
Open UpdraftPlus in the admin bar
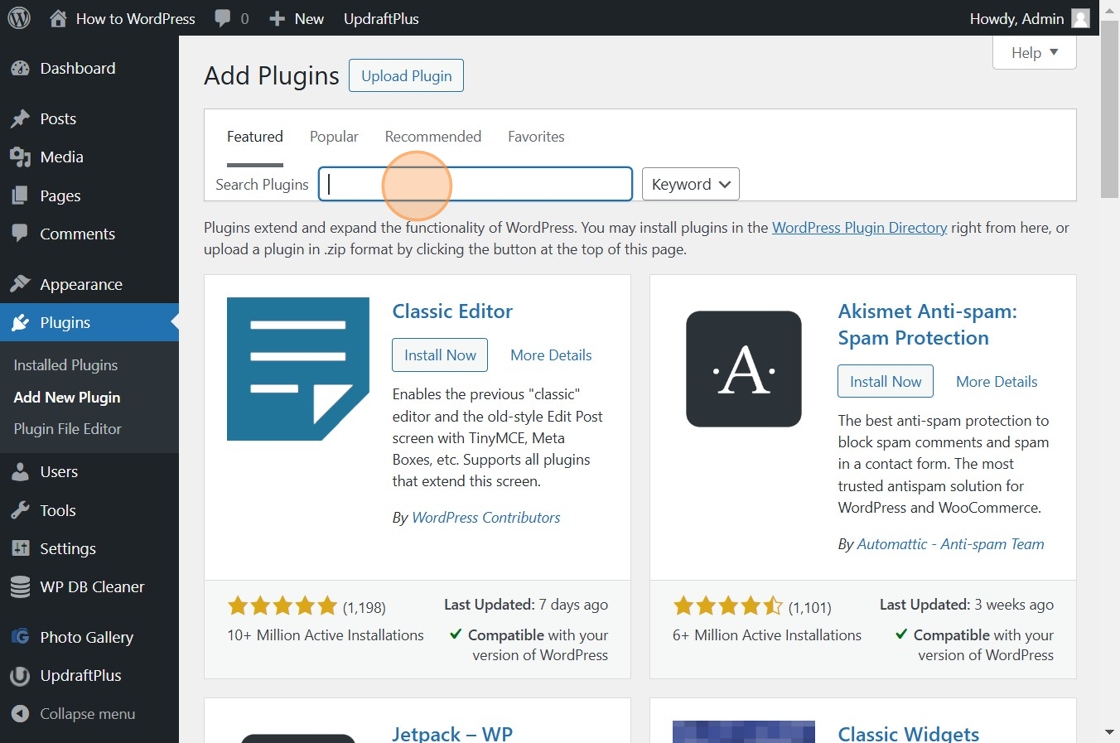[381, 19]
